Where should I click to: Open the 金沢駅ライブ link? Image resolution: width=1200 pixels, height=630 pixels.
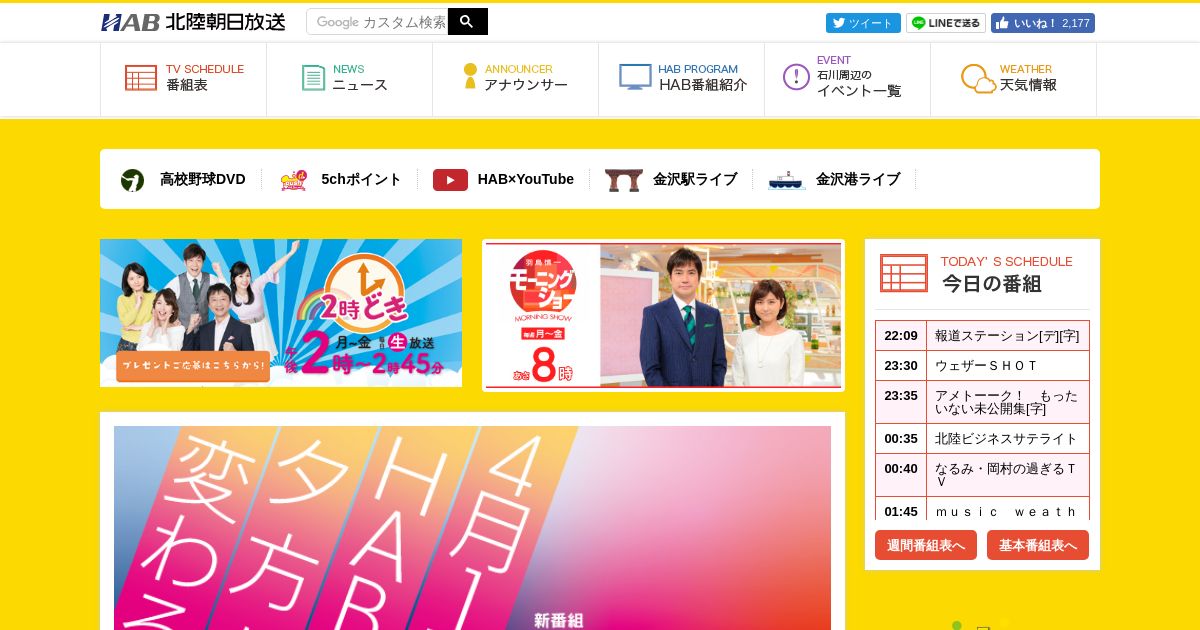695,180
